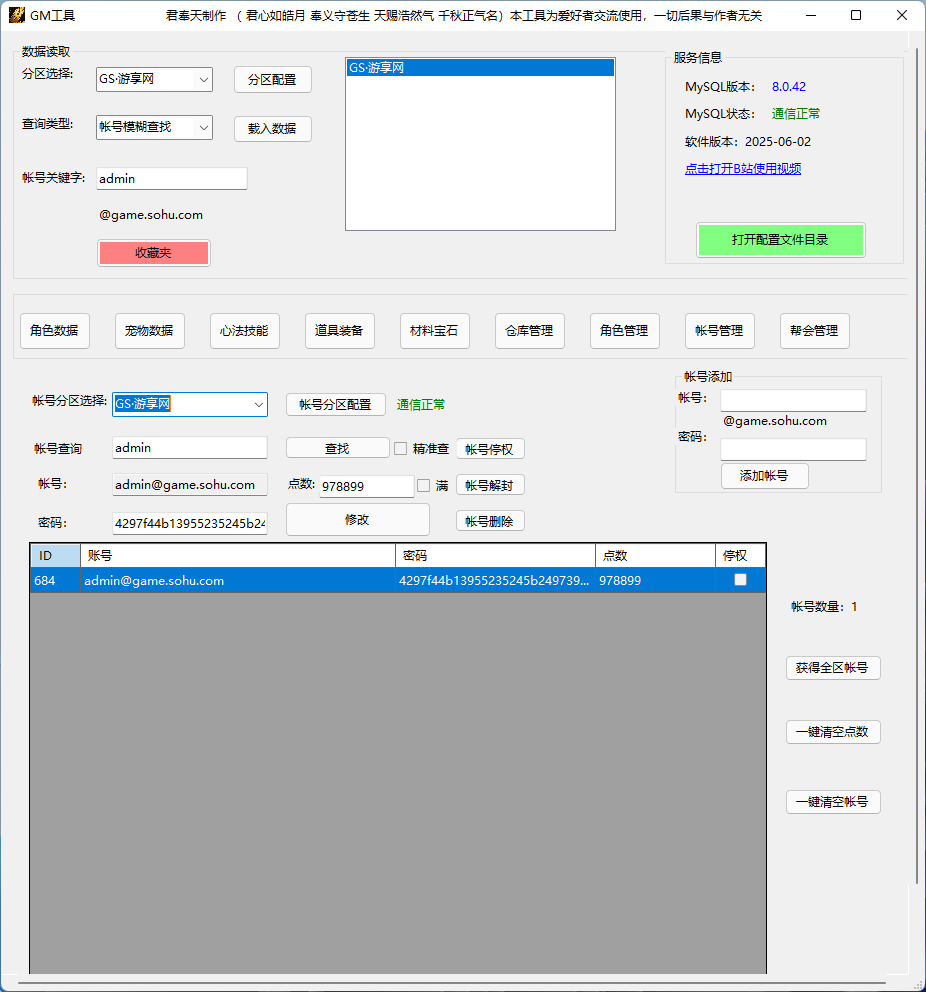Click the GM工具 app icon in title bar
The width and height of the screenshot is (926, 992).
point(16,15)
